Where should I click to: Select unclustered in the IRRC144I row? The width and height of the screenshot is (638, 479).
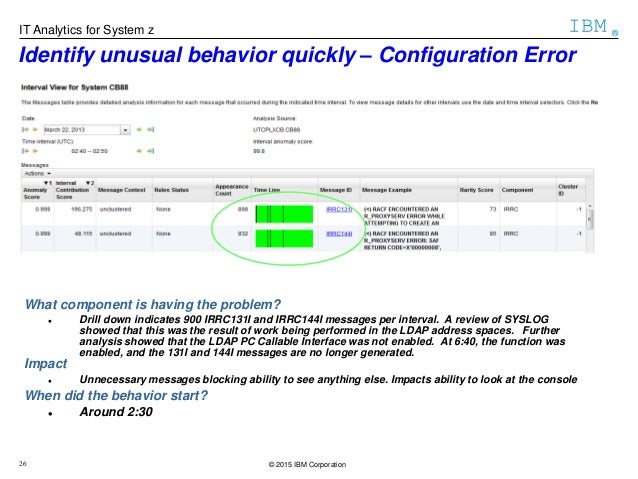click(x=116, y=234)
